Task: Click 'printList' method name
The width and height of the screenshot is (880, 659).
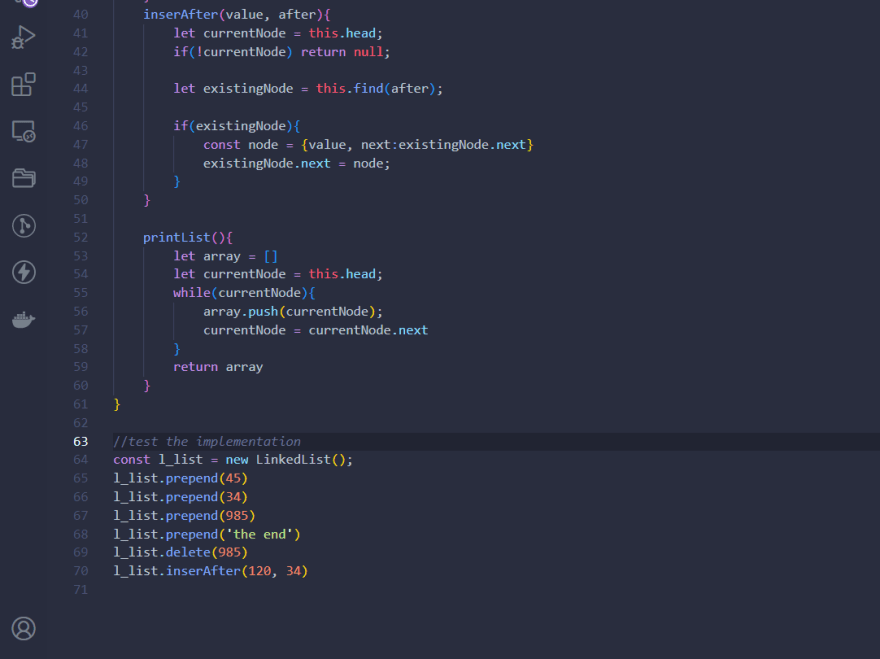Action: point(176,237)
